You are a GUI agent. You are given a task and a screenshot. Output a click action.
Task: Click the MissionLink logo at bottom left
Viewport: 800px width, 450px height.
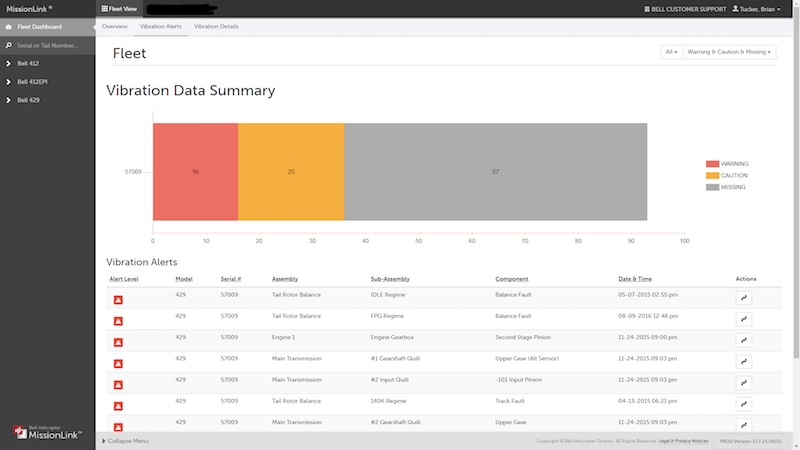(x=47, y=432)
